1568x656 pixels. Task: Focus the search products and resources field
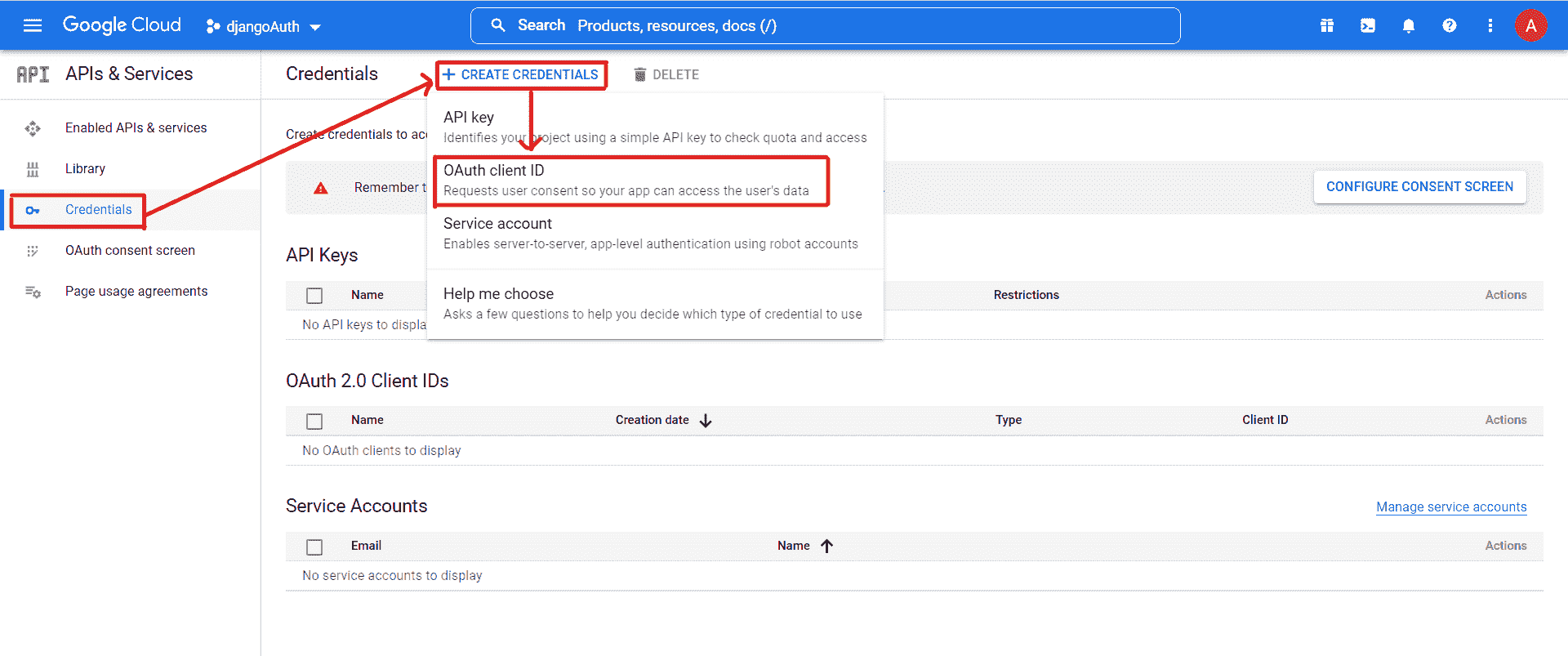click(825, 25)
